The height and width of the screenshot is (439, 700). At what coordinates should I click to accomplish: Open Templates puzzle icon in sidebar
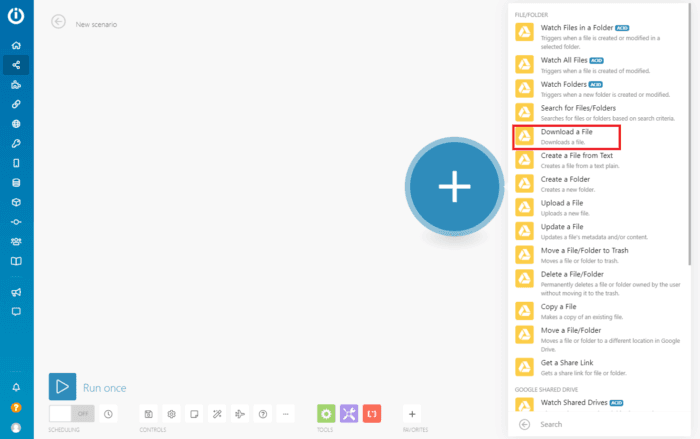tap(16, 85)
